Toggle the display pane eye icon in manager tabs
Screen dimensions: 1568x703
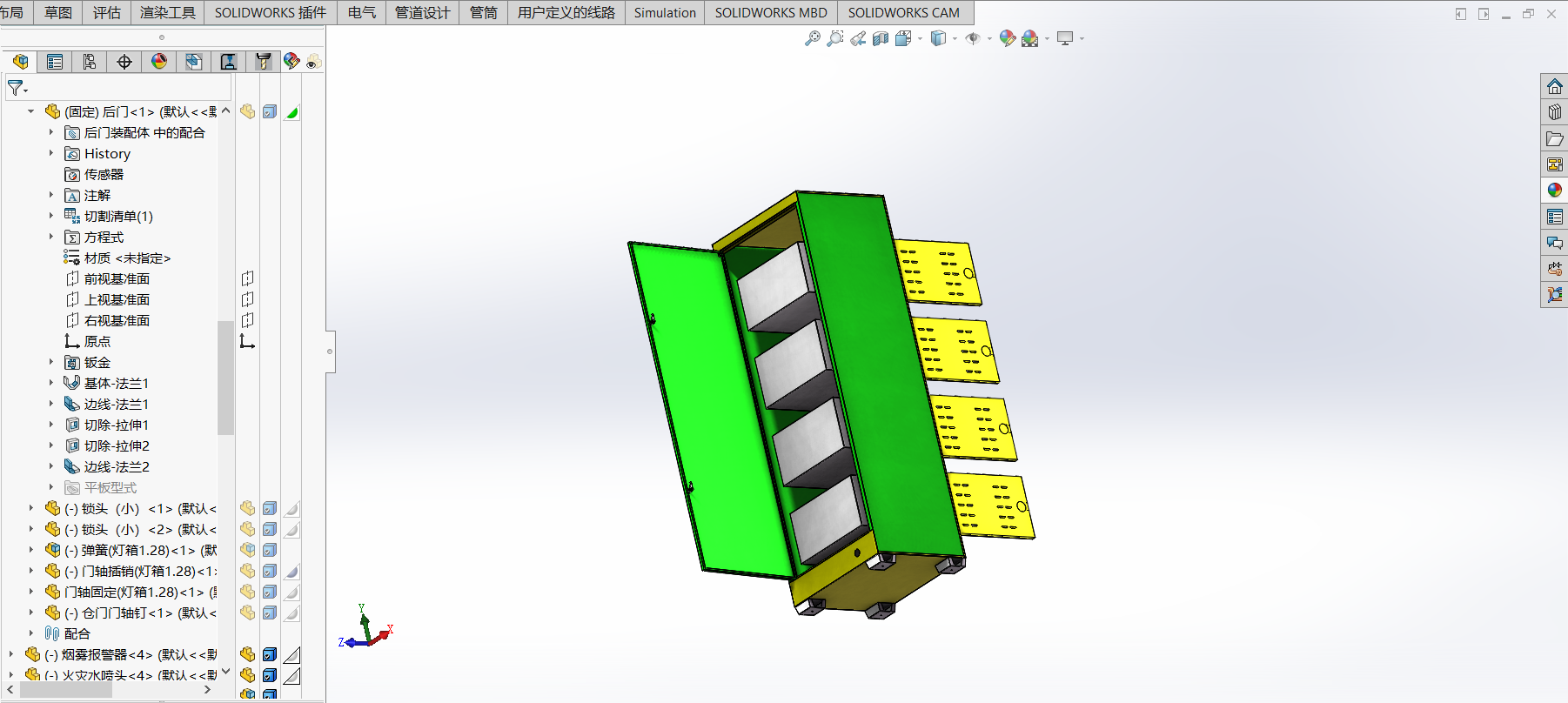click(313, 62)
